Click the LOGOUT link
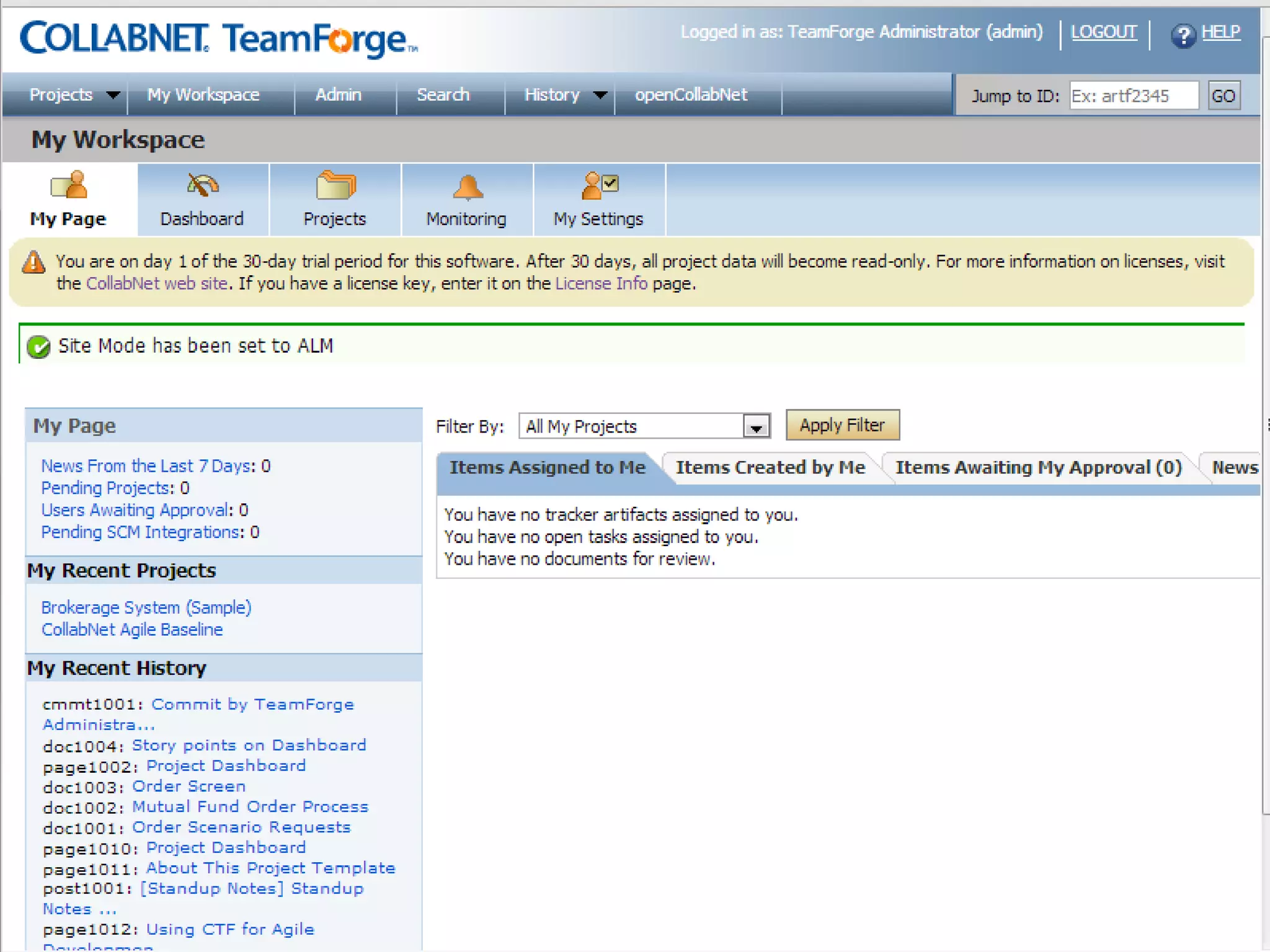 pyautogui.click(x=1103, y=32)
